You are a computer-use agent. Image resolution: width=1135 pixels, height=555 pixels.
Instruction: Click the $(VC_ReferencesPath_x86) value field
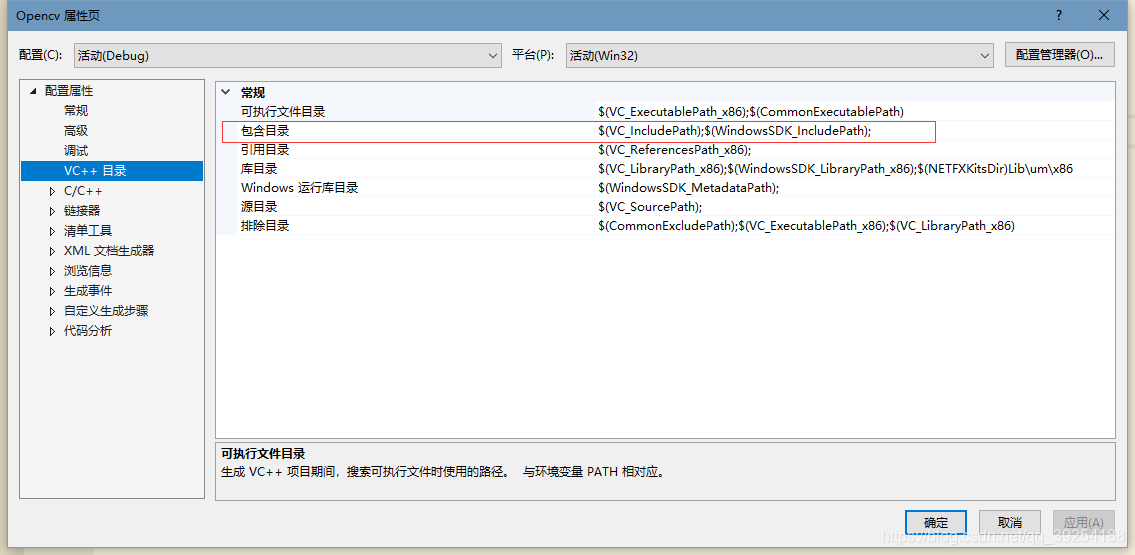854,150
